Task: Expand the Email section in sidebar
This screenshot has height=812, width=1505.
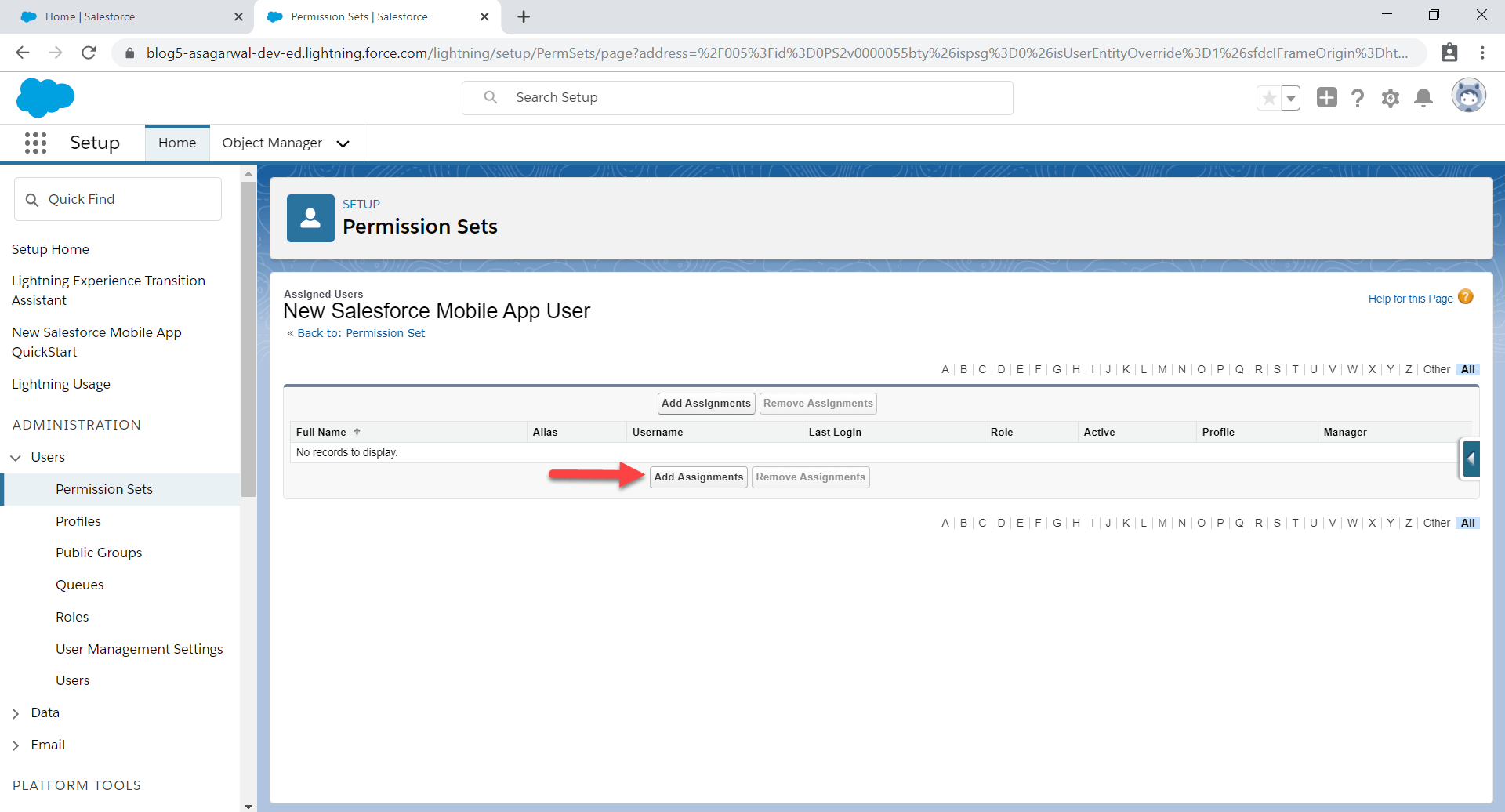Action: [x=16, y=745]
